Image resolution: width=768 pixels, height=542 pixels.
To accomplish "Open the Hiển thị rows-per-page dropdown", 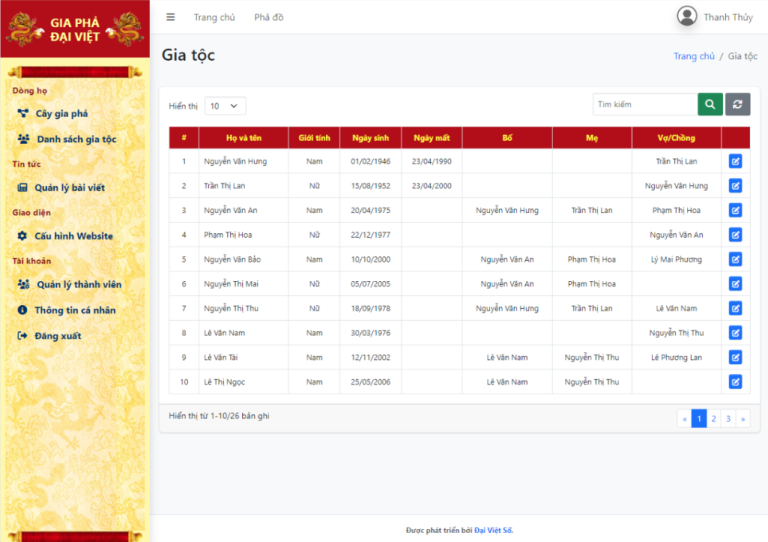I will [225, 106].
